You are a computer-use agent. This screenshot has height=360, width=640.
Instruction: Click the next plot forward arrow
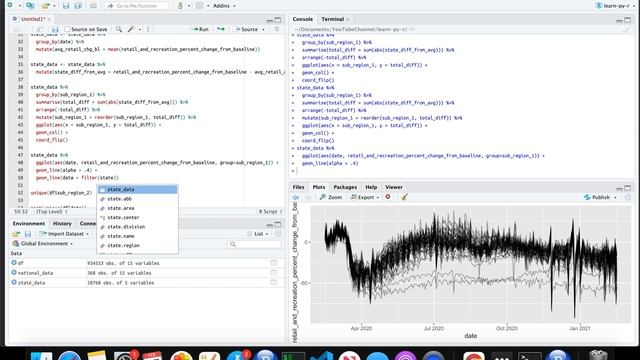(308, 197)
